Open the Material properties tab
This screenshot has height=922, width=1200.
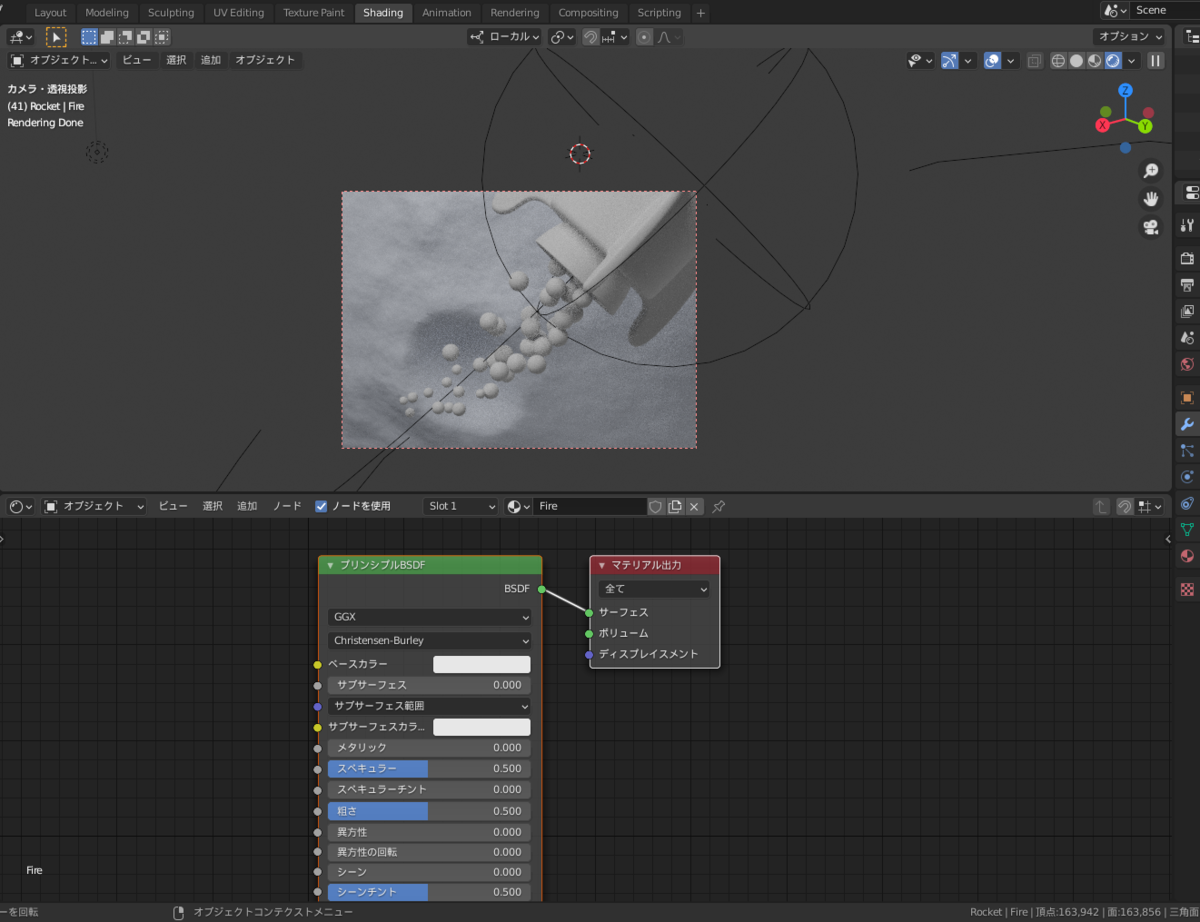coord(1187,556)
